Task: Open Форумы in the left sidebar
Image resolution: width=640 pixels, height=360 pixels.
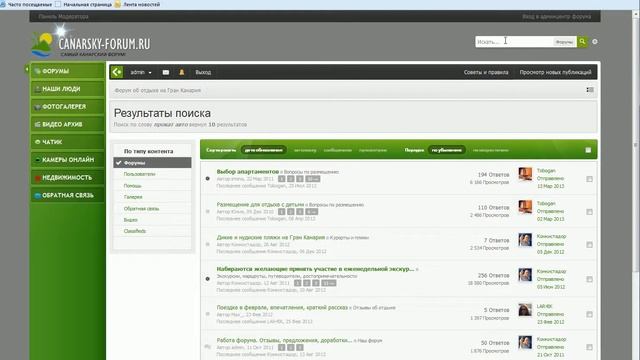Action: [68, 71]
